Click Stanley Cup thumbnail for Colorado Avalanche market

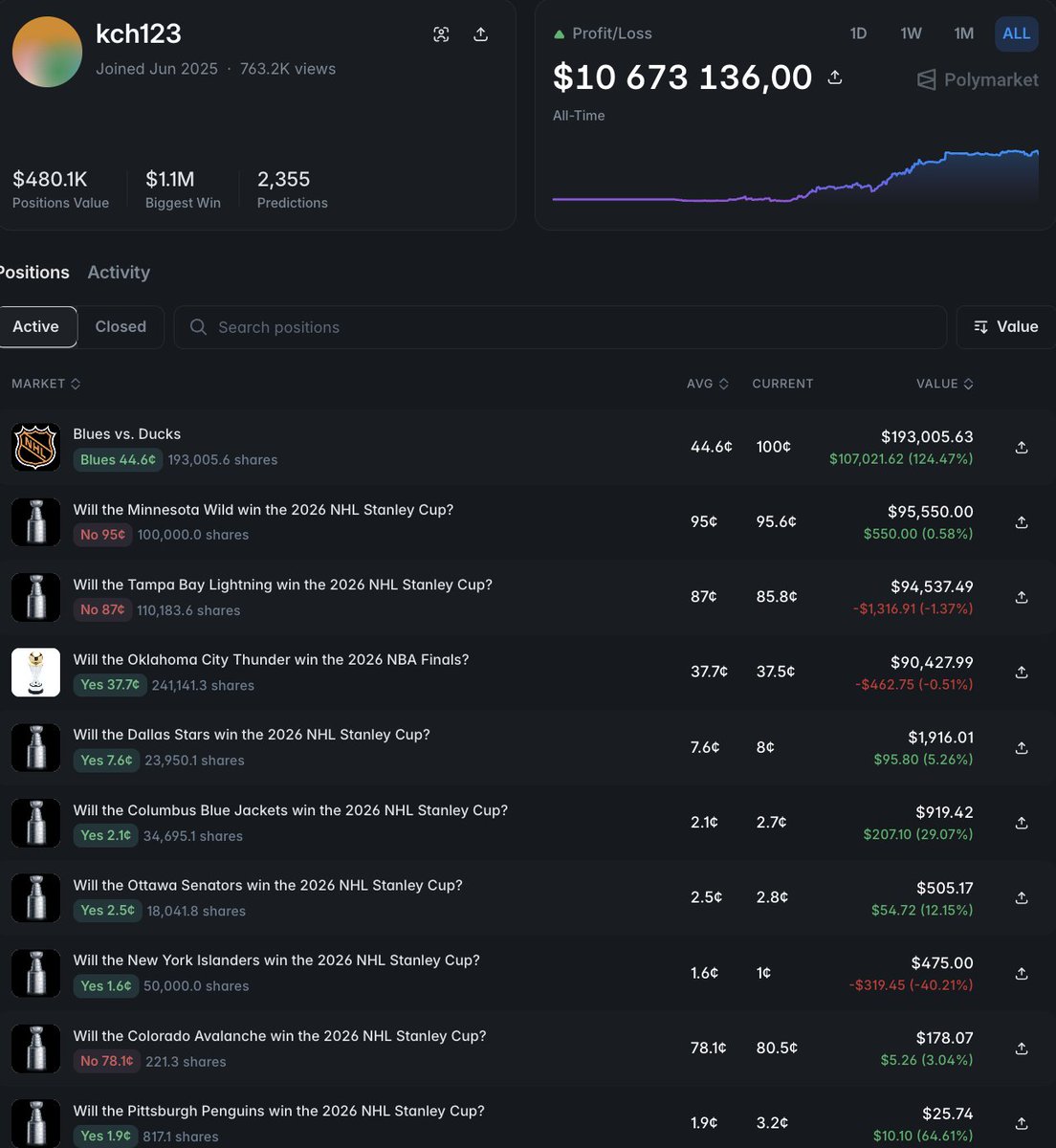tap(35, 1048)
